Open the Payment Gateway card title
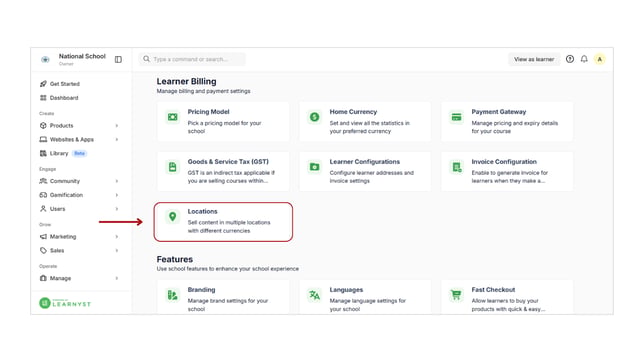 point(499,112)
